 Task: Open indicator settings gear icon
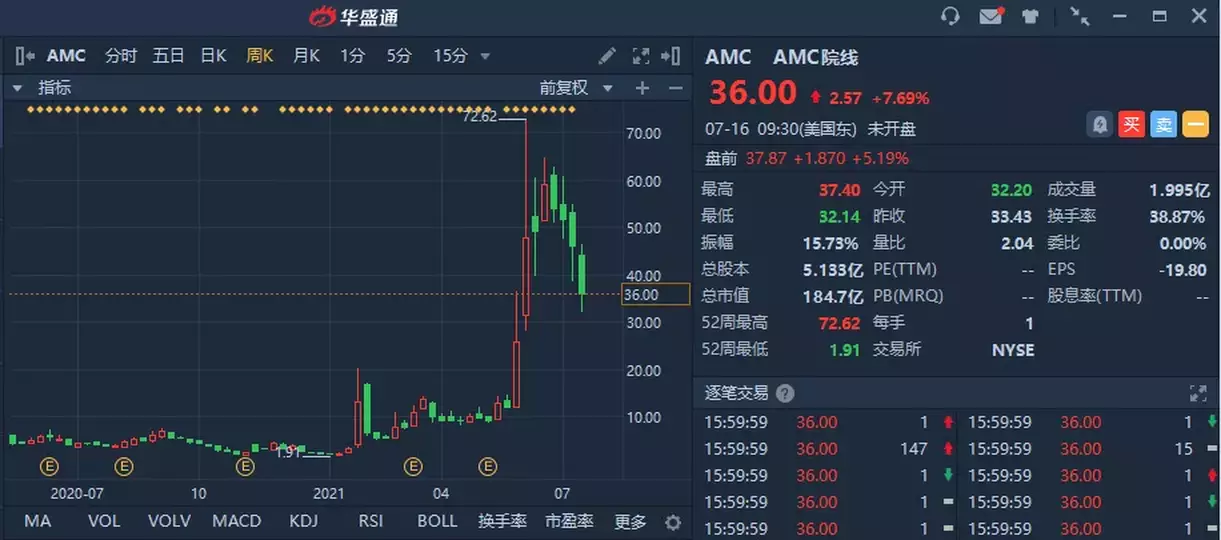[x=673, y=522]
